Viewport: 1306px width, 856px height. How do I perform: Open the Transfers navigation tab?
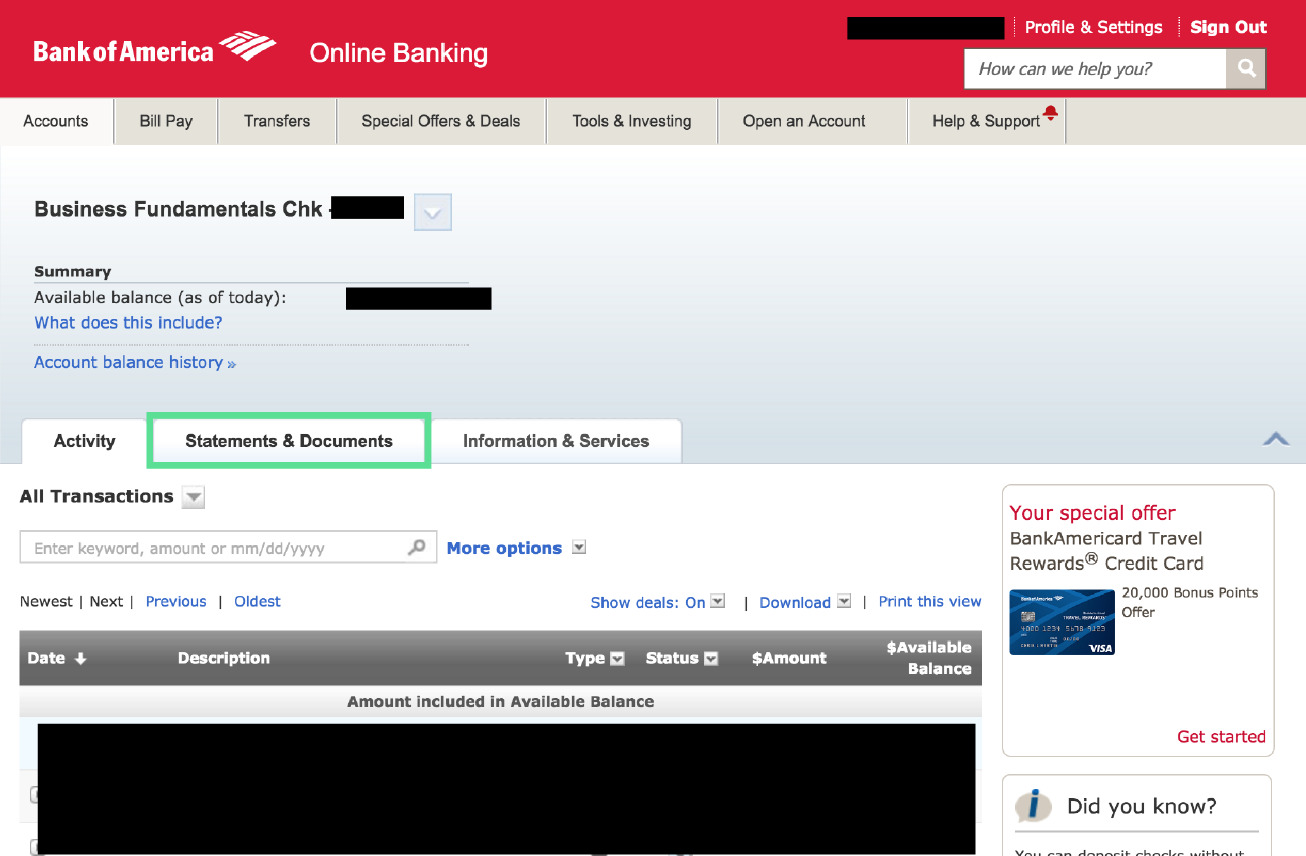click(x=276, y=120)
